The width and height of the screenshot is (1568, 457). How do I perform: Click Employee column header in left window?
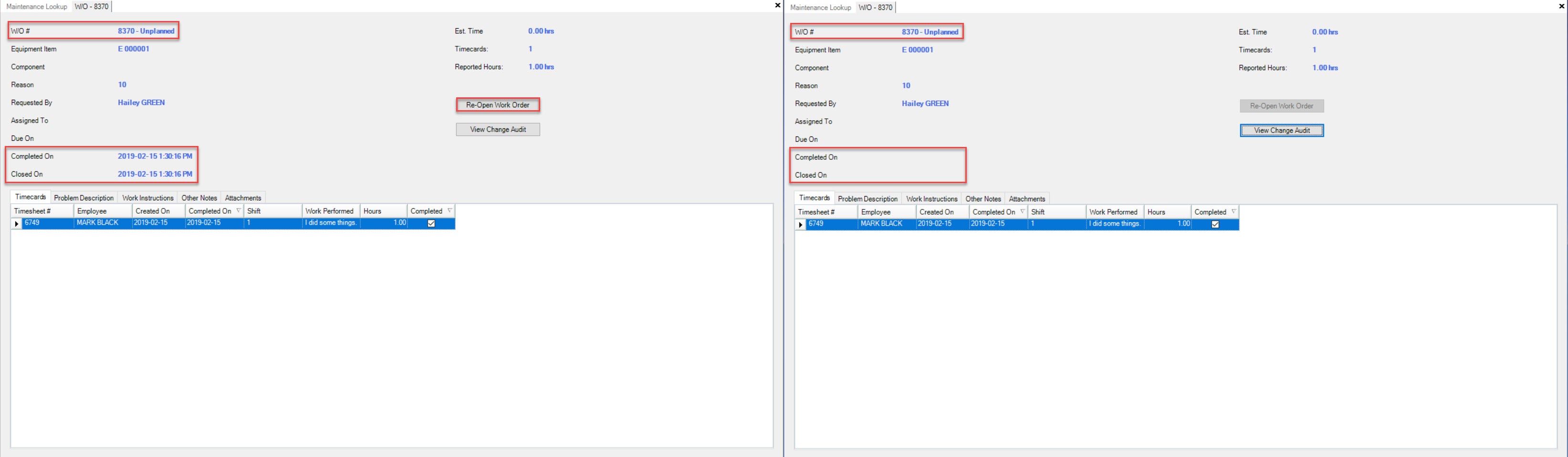click(103, 211)
